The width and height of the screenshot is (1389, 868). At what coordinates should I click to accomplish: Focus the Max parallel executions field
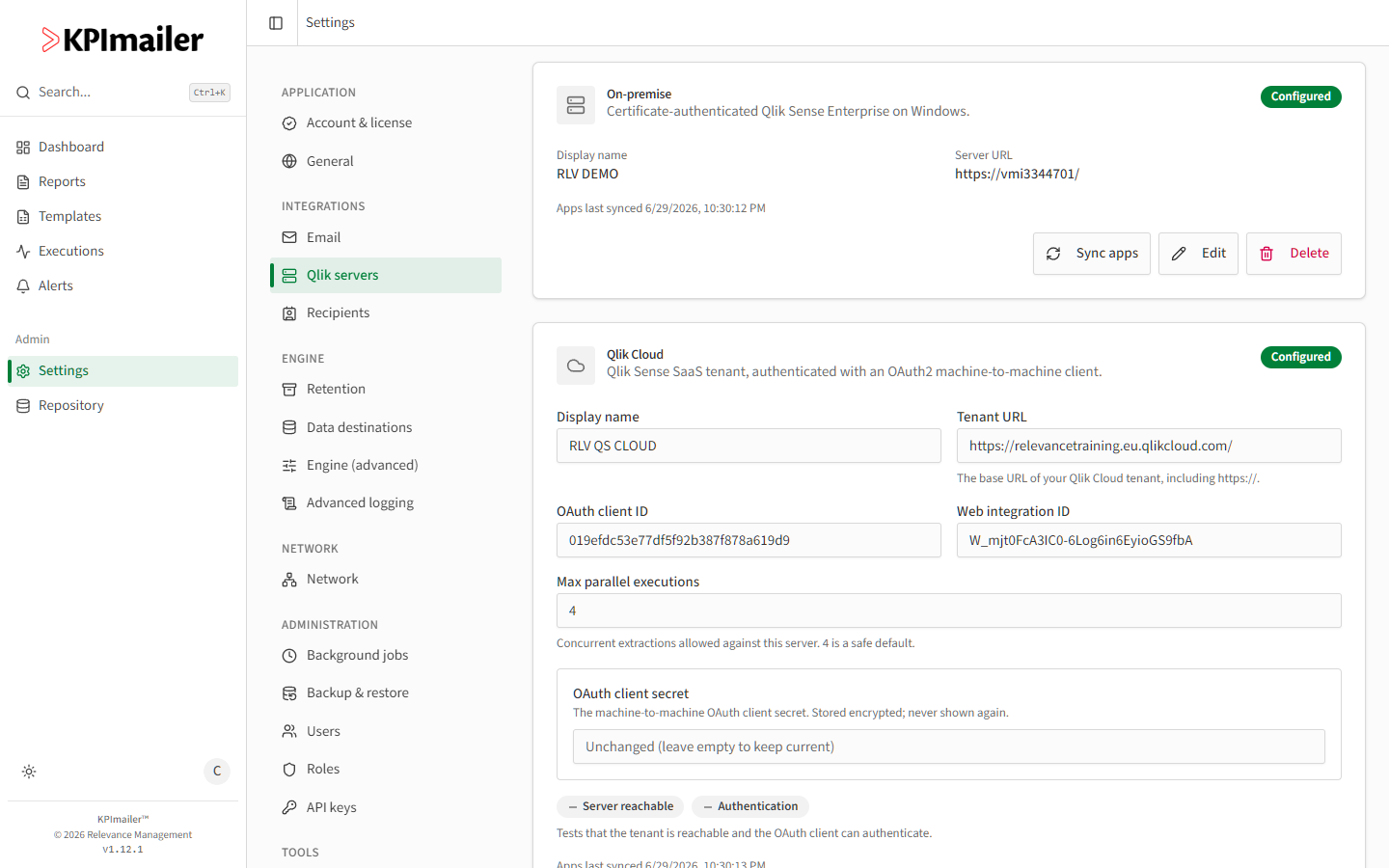pos(949,610)
